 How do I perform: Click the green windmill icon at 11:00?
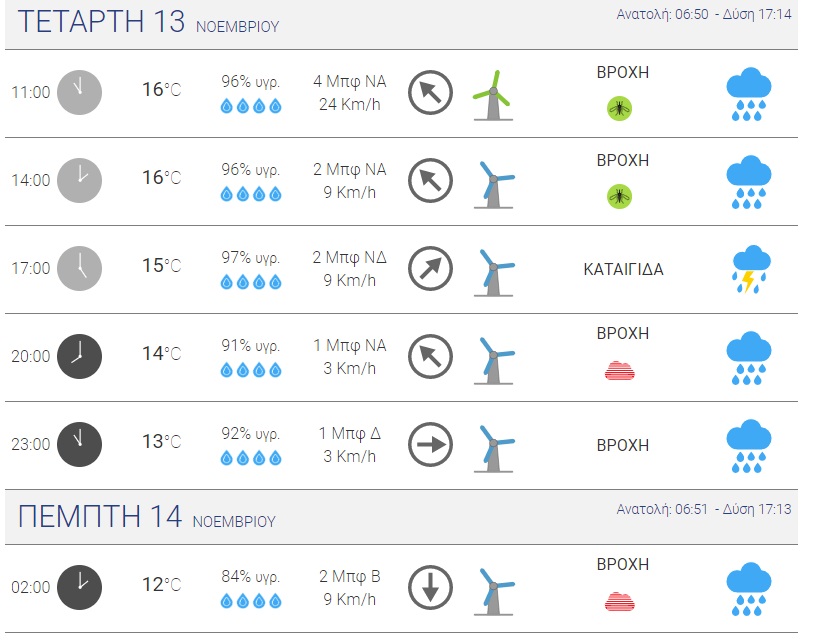pos(491,94)
